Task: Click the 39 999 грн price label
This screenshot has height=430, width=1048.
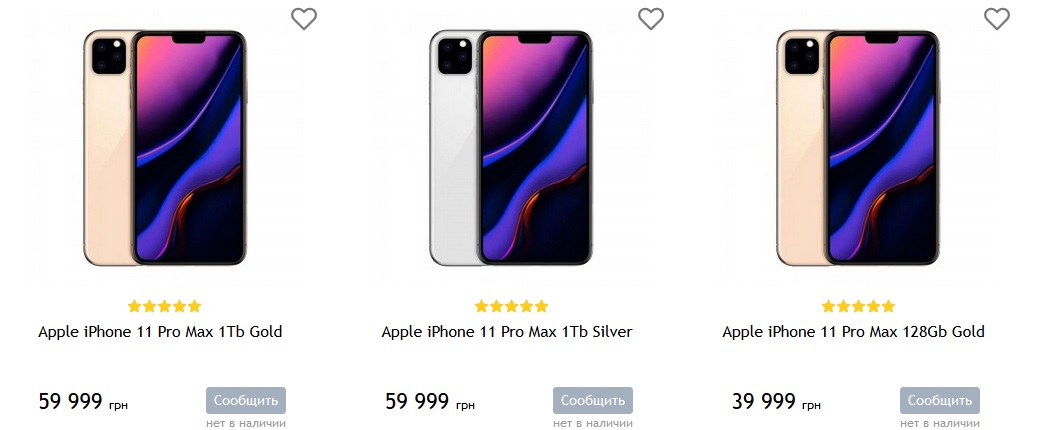Action: [776, 402]
